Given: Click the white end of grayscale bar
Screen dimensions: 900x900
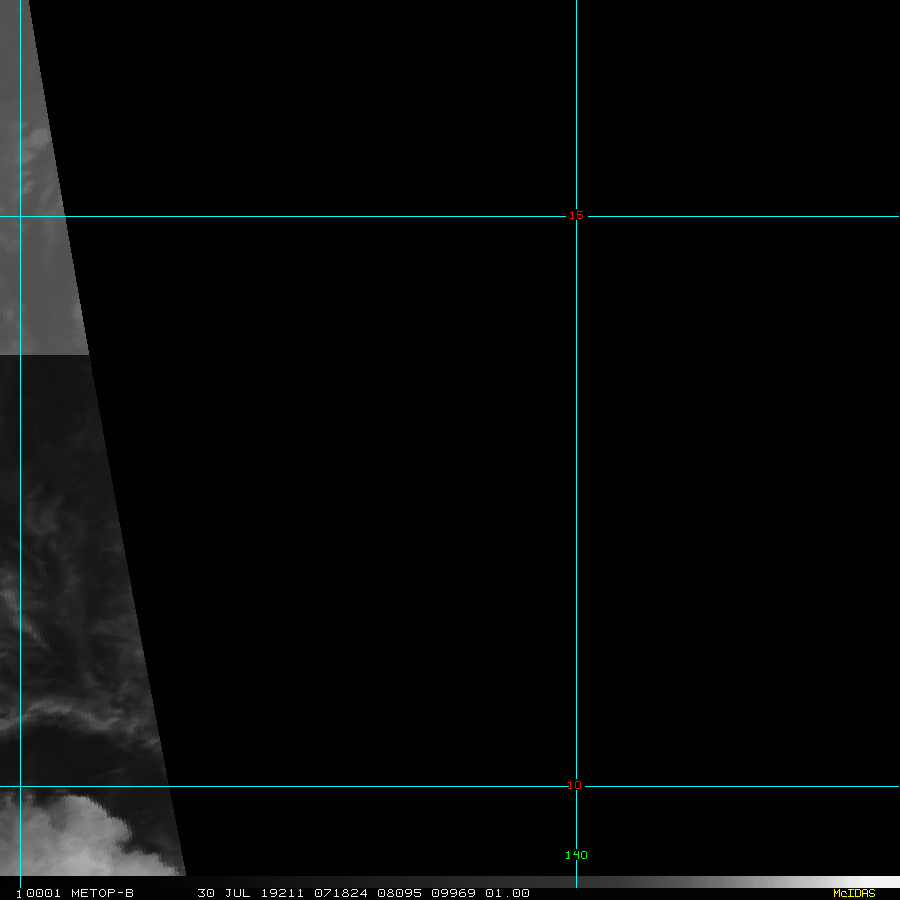Looking at the screenshot, I should tap(885, 882).
